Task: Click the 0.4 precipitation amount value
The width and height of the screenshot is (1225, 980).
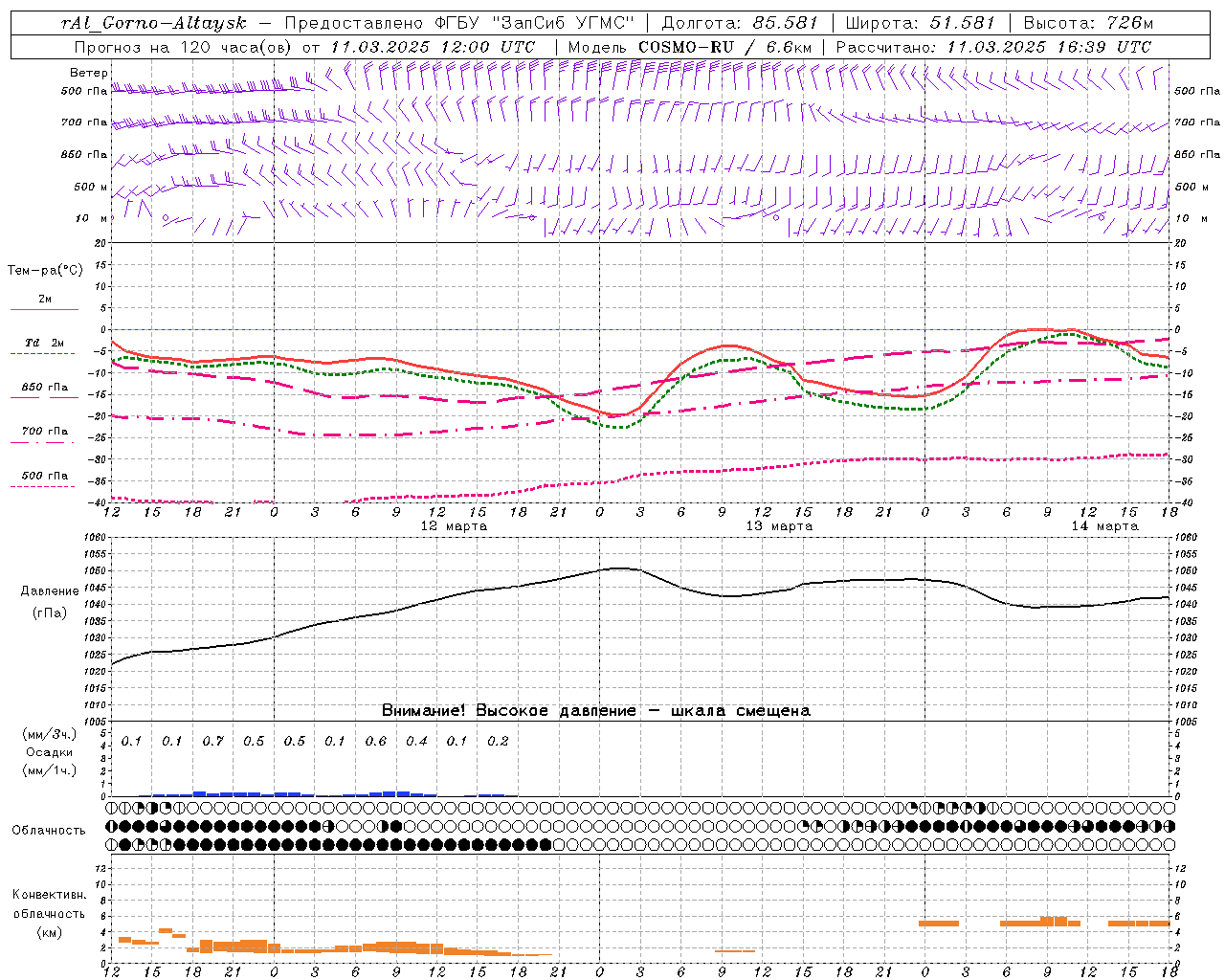Action: click(416, 742)
